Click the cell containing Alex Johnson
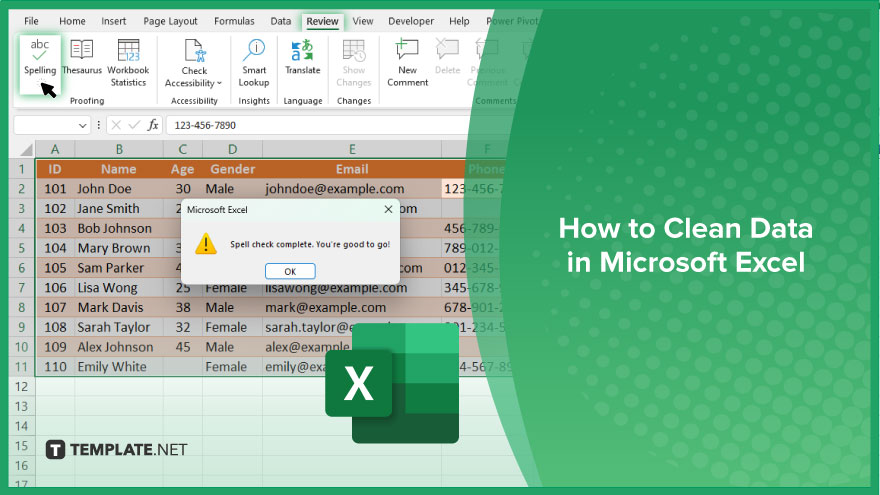The image size is (880, 495). coord(119,347)
